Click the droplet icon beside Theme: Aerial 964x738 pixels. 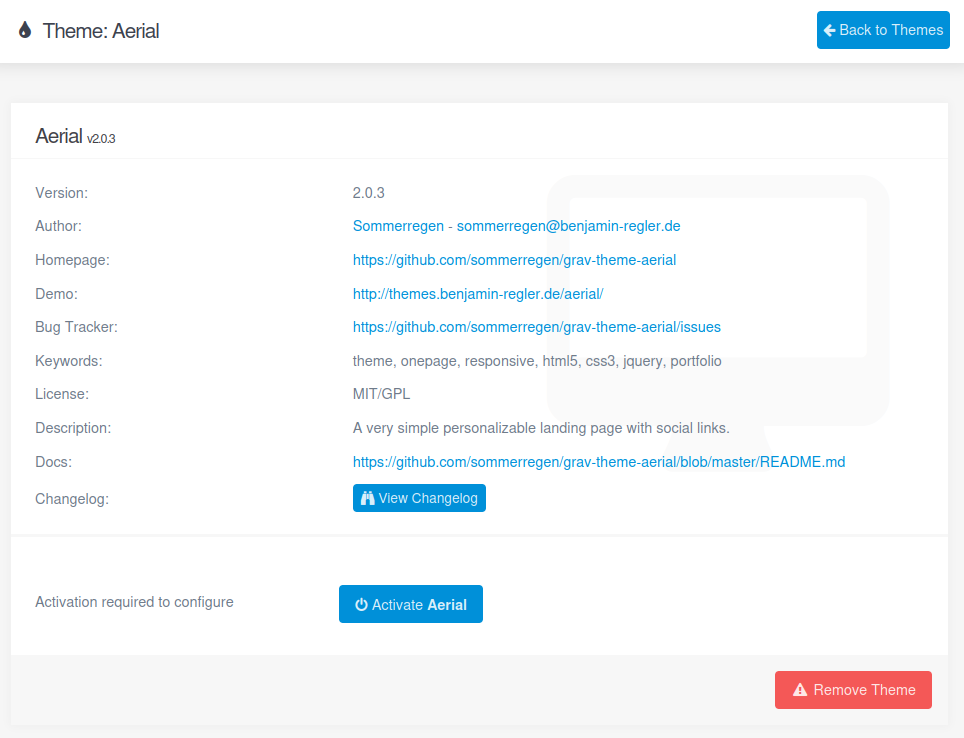(x=25, y=30)
